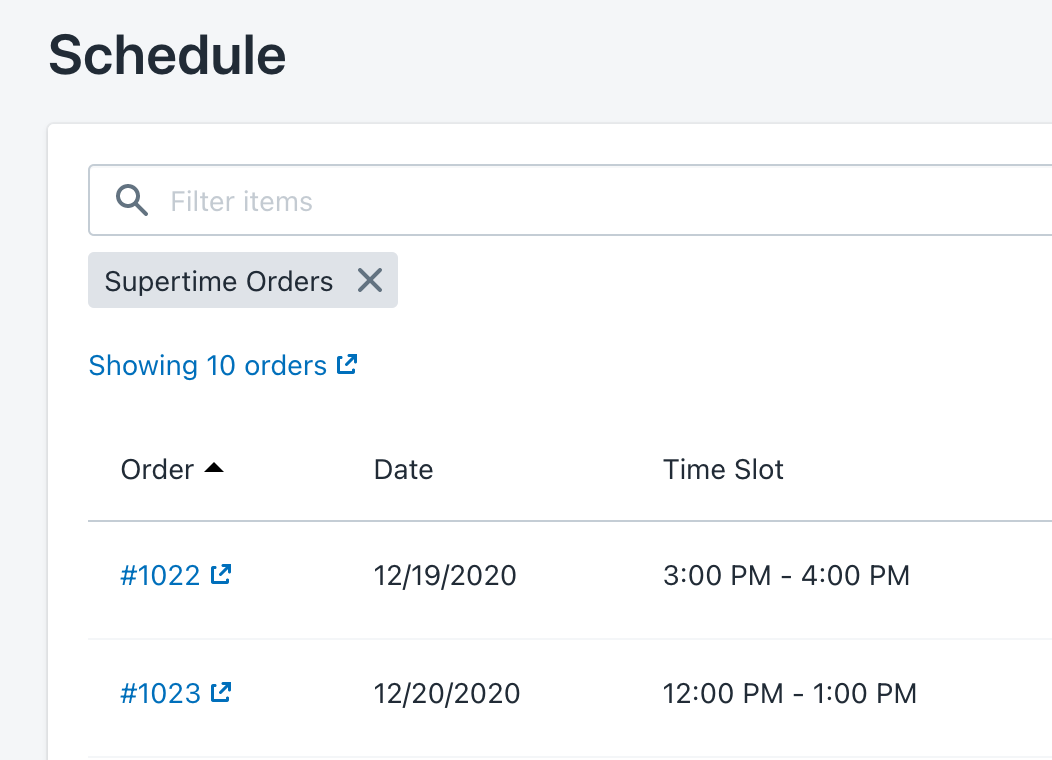This screenshot has width=1052, height=760.
Task: Click the Filter items placeholder text
Action: coord(241,202)
